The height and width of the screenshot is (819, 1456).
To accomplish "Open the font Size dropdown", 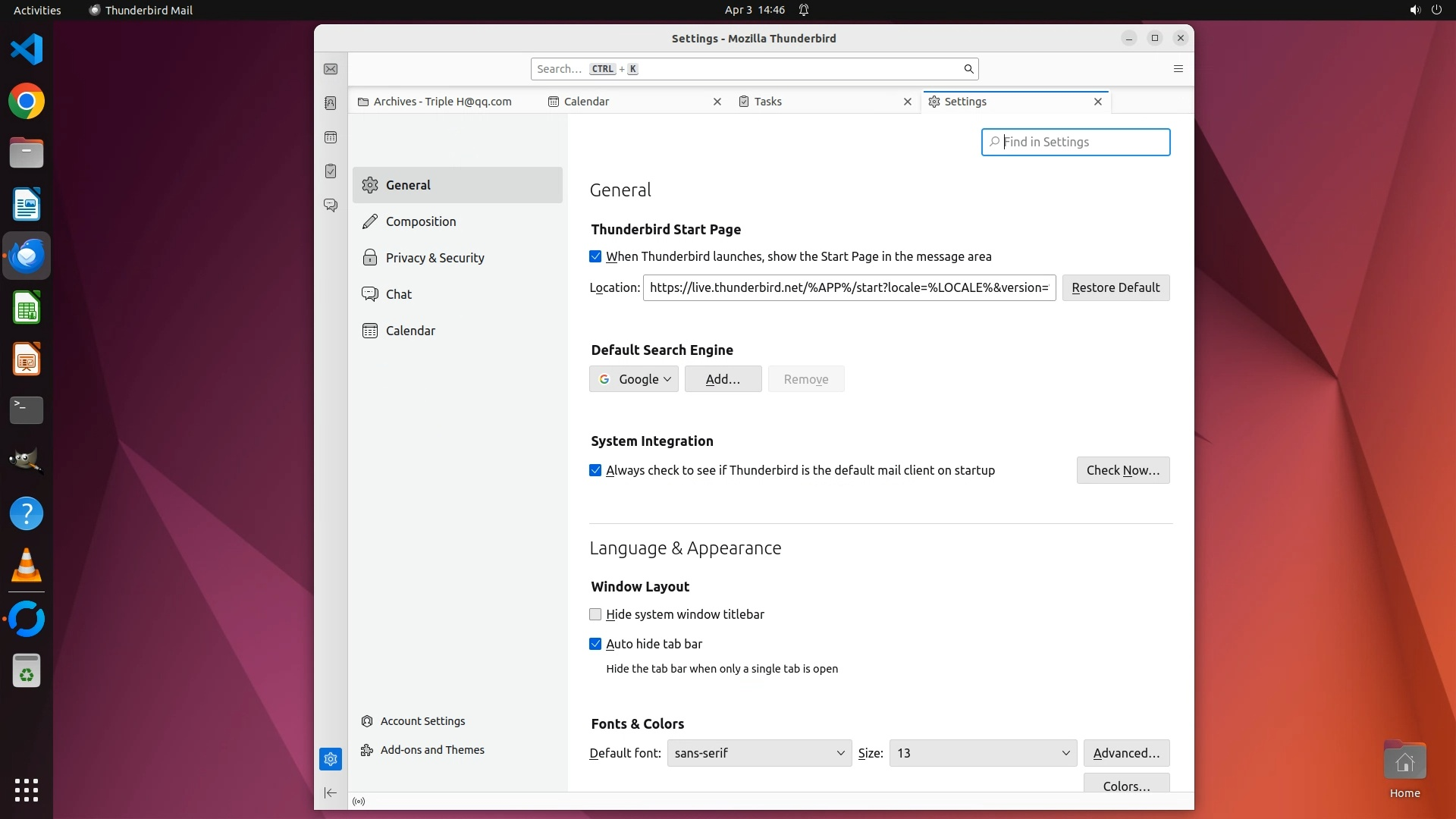I will (x=983, y=753).
